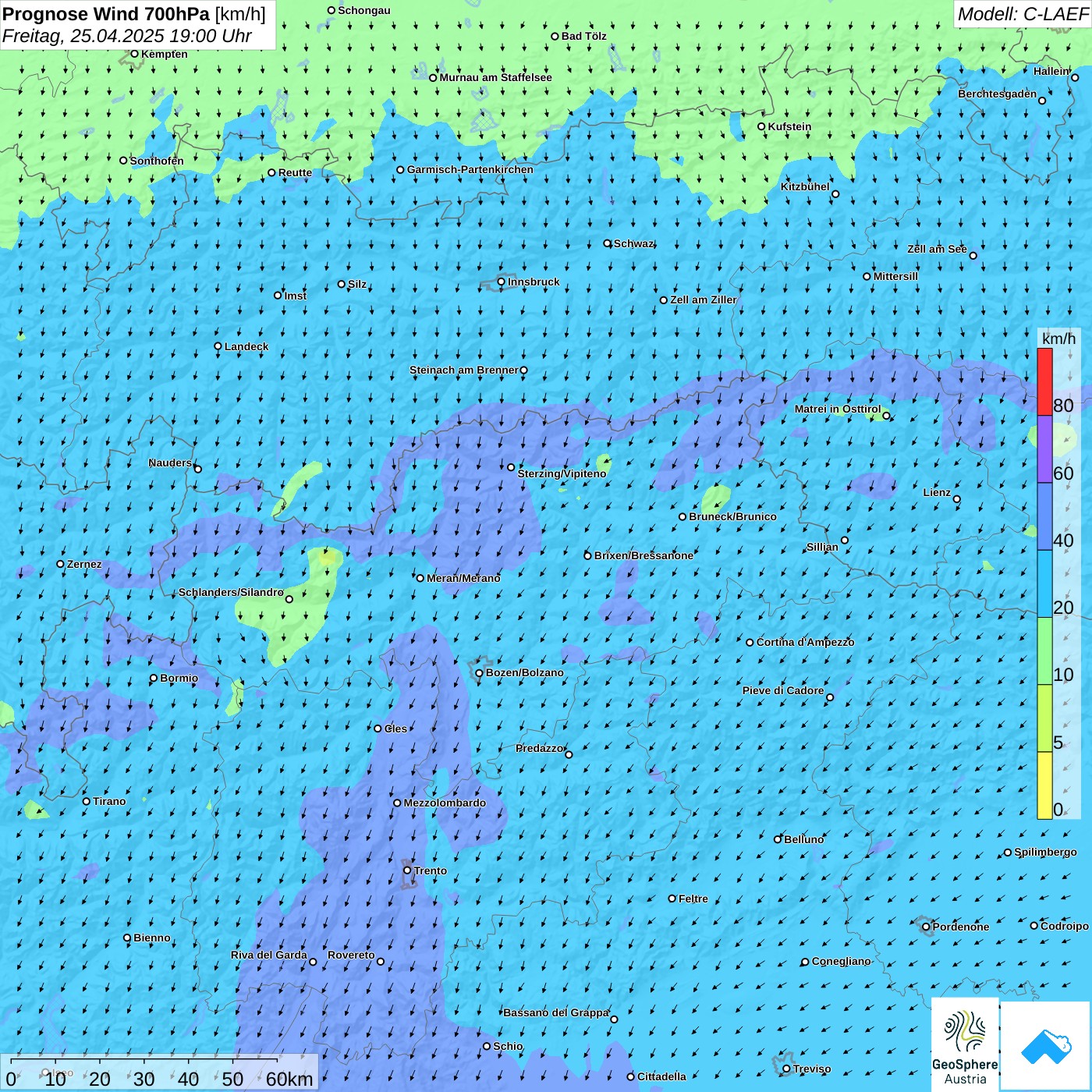Viewport: 1092px width, 1092px height.
Task: Select the red 80+ km/h legend color
Action: click(1044, 381)
